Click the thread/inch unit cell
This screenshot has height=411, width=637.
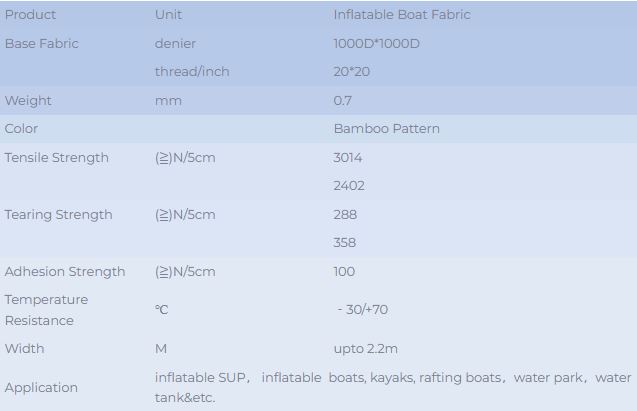[192, 72]
